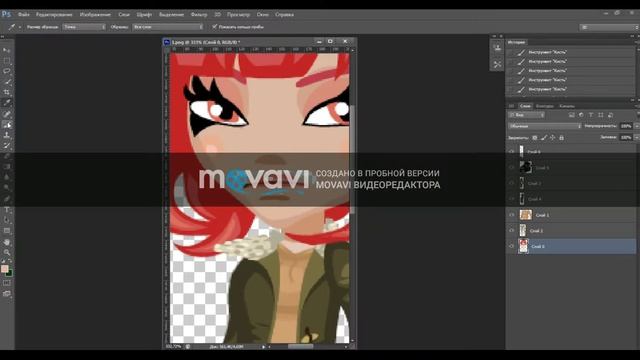This screenshot has height=360, width=640.
Task: Select the Horizontal Type tool
Action: coord(7,210)
